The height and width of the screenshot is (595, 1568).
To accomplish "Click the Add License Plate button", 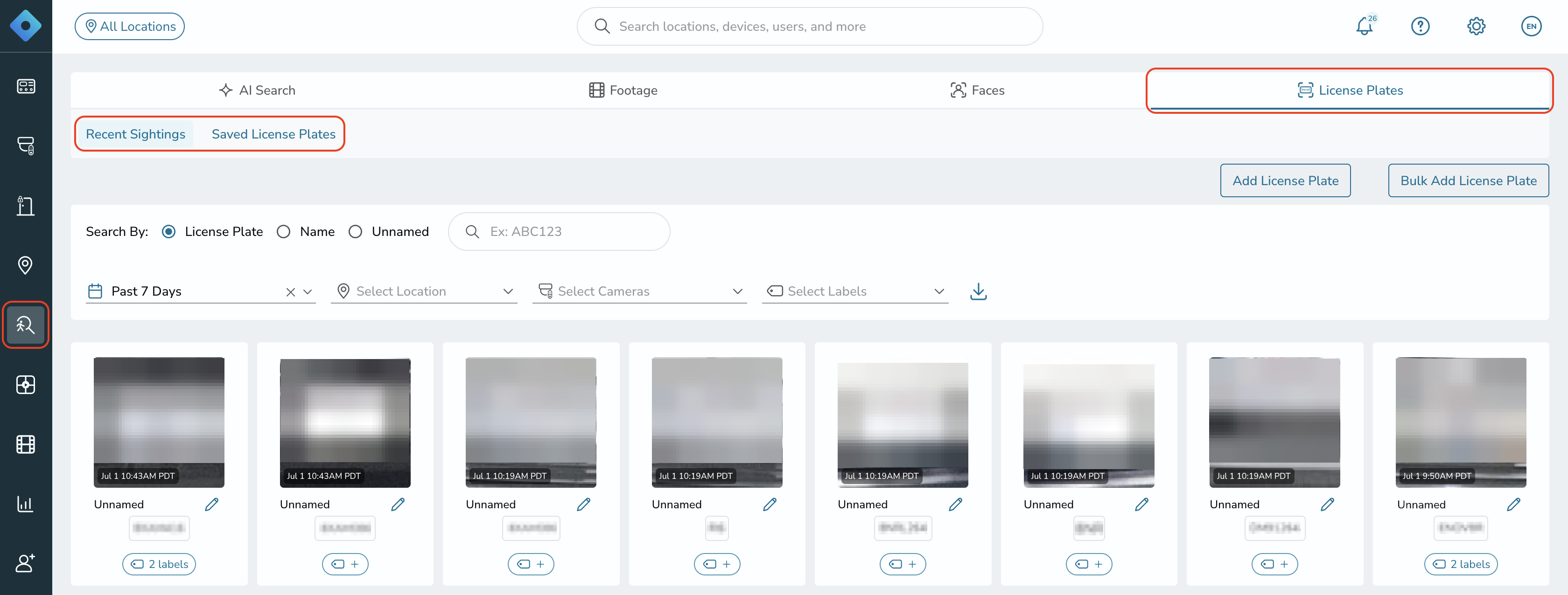I will [1285, 180].
